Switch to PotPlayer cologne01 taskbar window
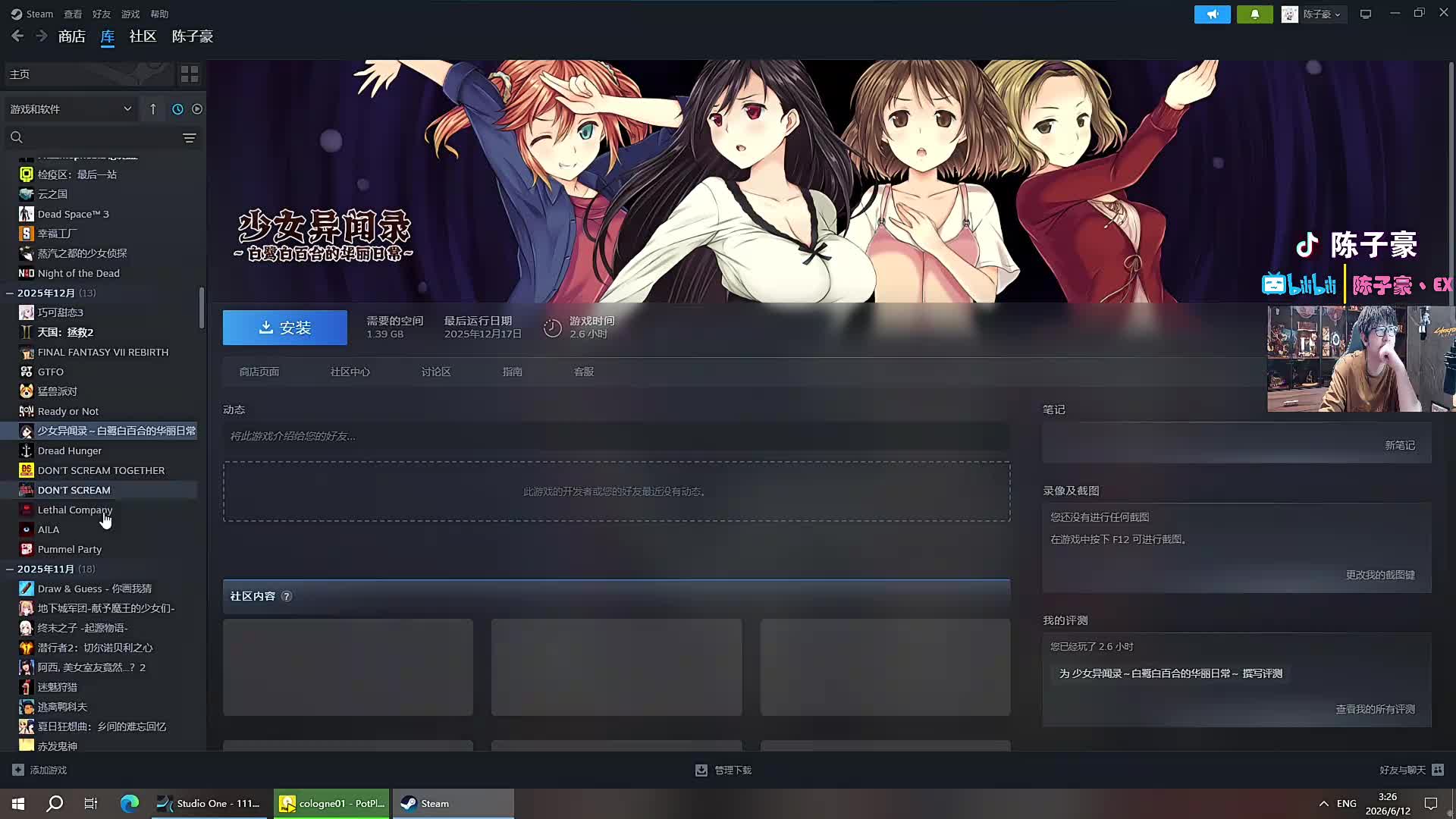Viewport: 1456px width, 819px height. 331,804
